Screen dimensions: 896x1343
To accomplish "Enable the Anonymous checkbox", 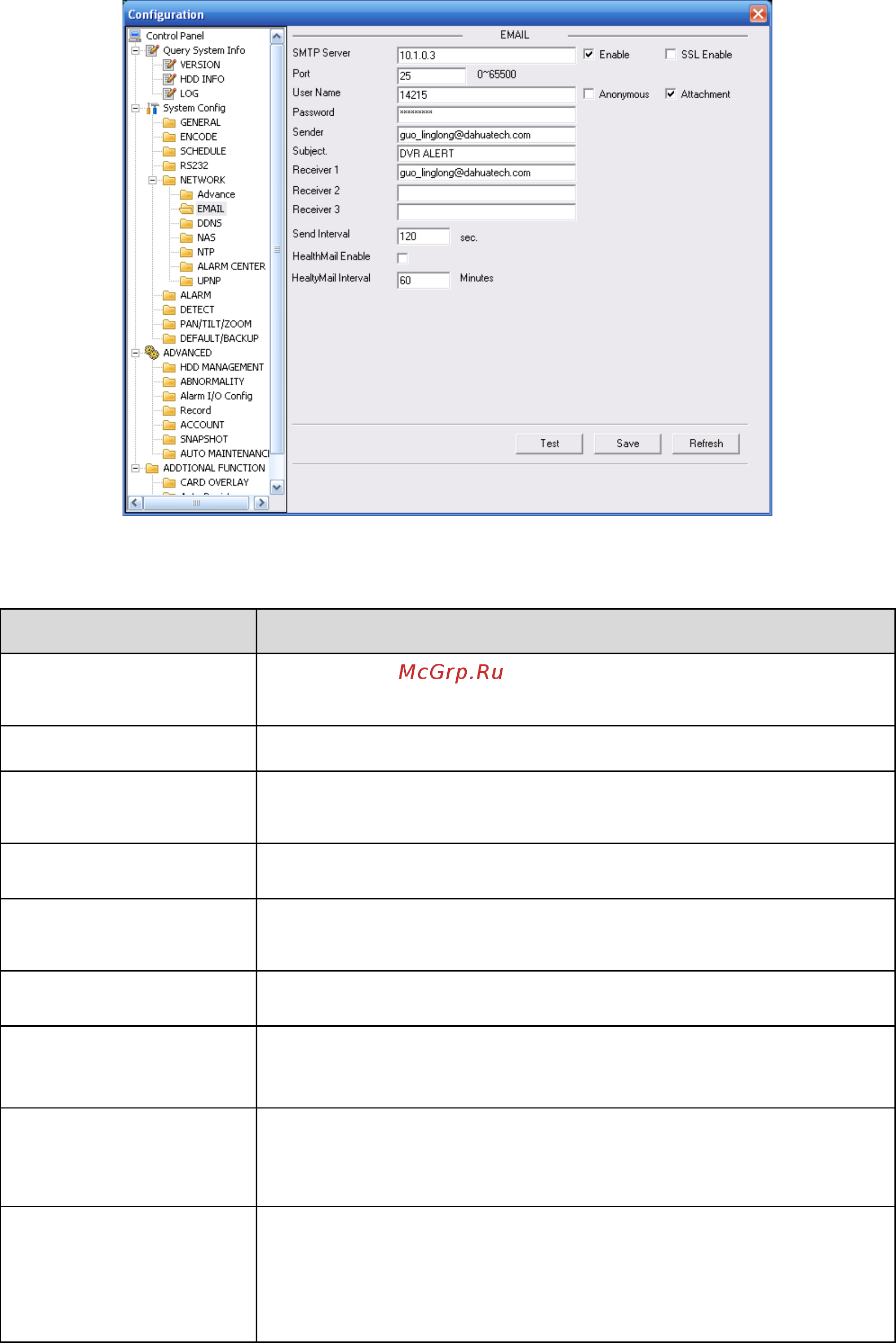I will point(588,94).
